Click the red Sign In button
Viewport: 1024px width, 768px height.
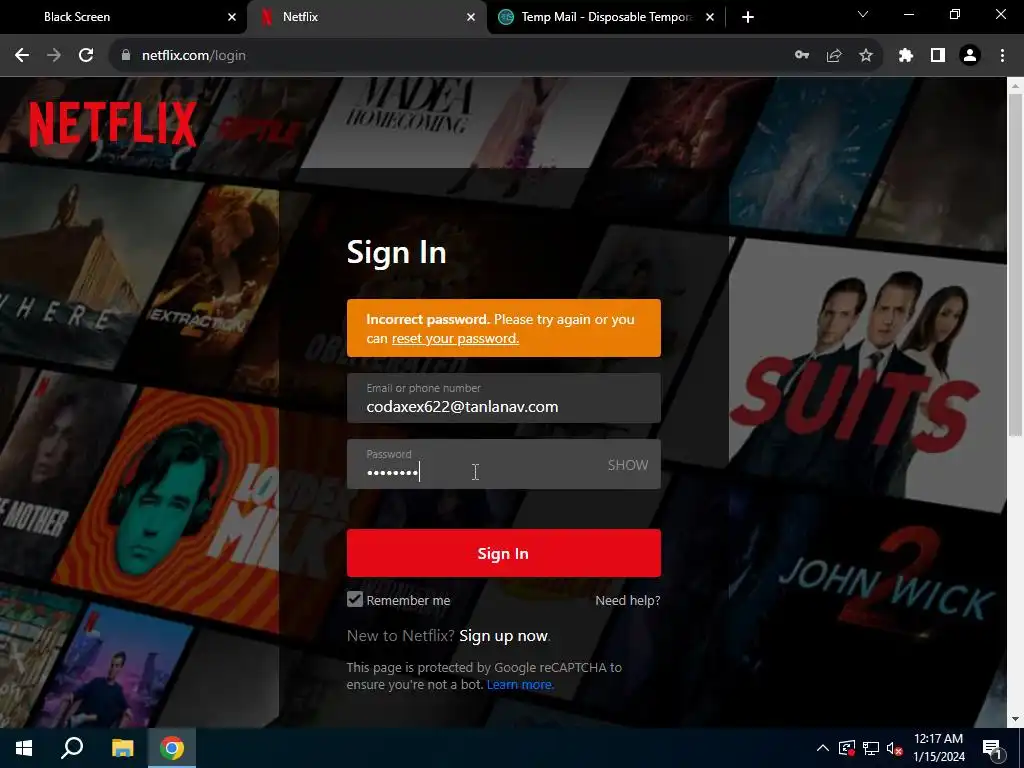point(504,553)
